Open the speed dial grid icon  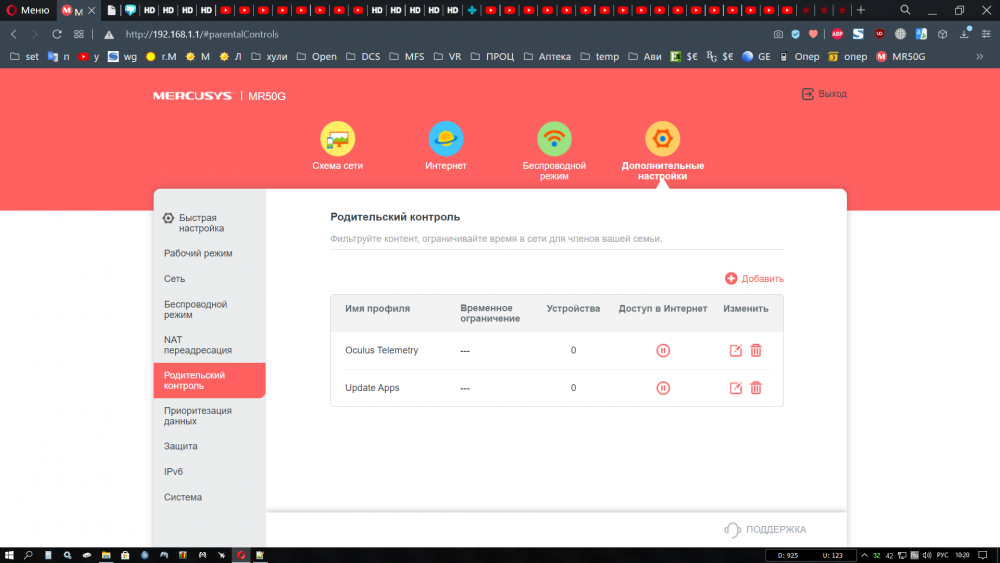(78, 34)
